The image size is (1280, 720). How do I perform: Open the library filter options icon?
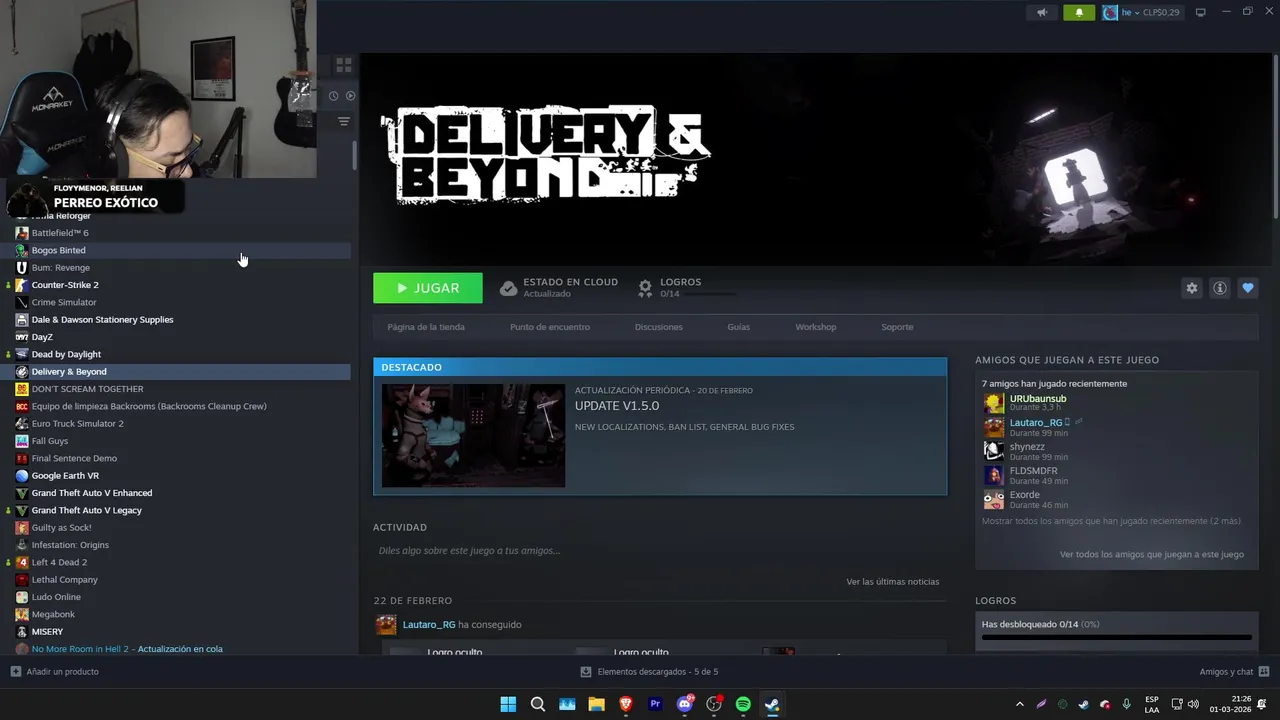[x=344, y=121]
